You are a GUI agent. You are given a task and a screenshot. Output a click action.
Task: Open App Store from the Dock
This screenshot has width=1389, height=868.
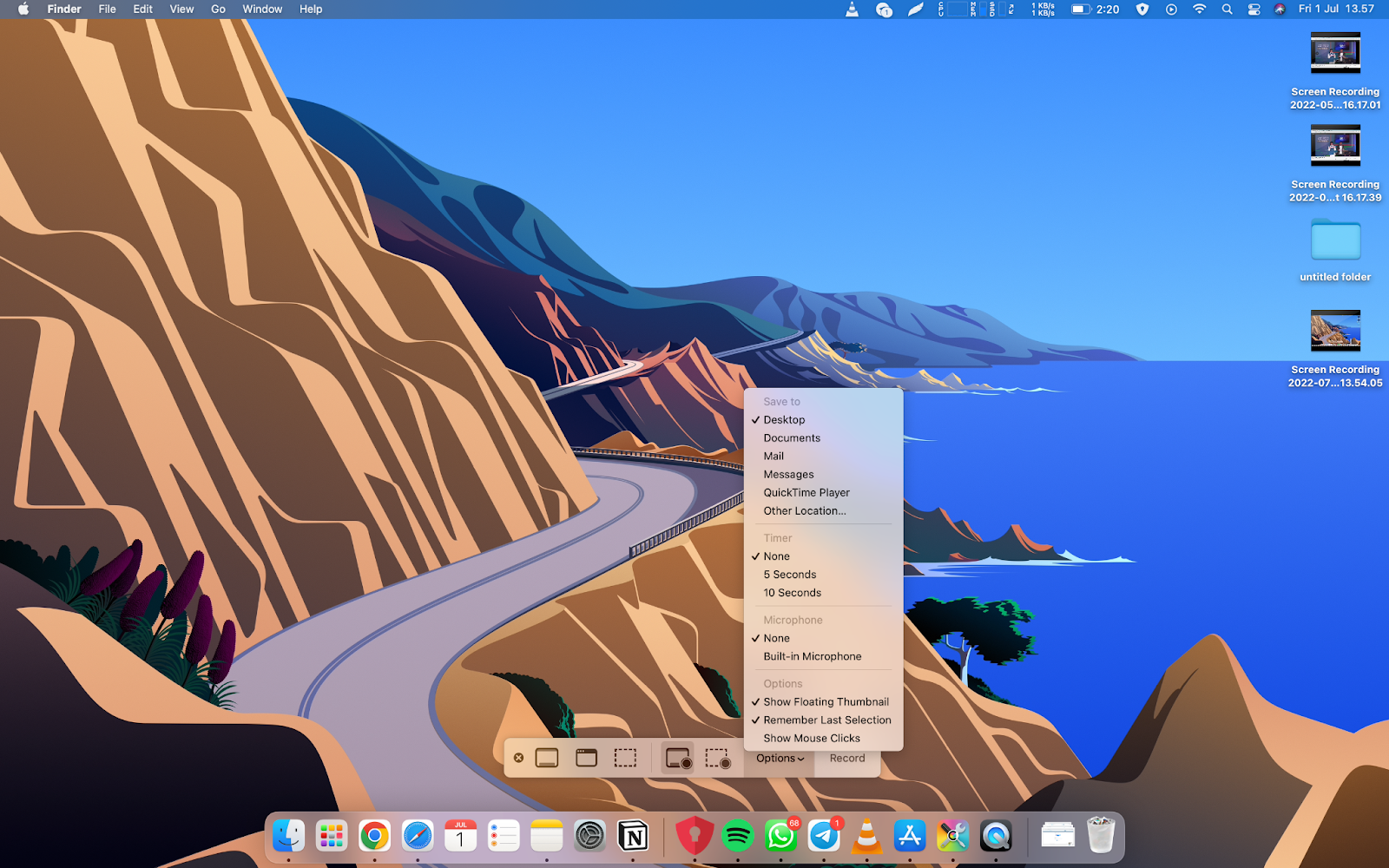(910, 836)
